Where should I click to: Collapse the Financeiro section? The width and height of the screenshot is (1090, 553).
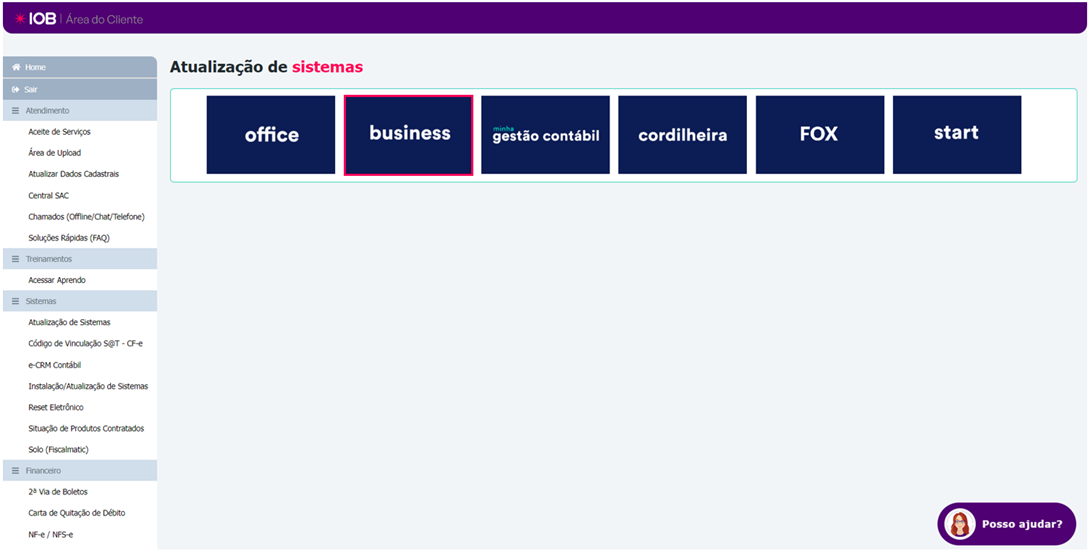pos(43,470)
